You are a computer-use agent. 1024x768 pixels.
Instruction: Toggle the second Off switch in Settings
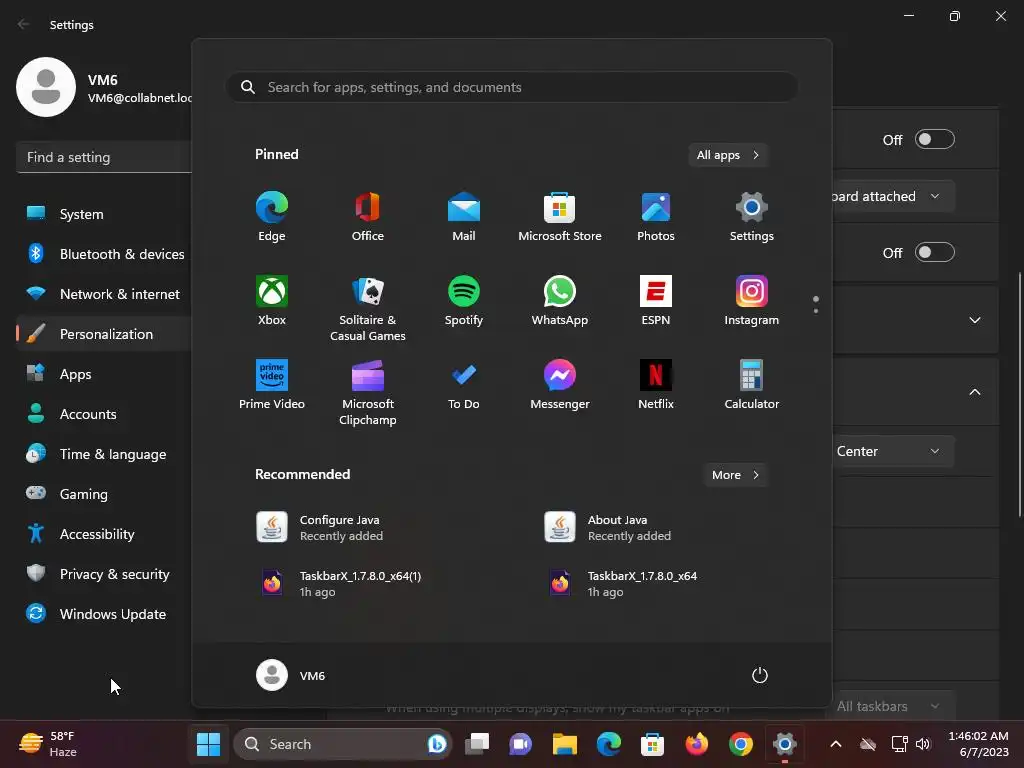click(935, 252)
